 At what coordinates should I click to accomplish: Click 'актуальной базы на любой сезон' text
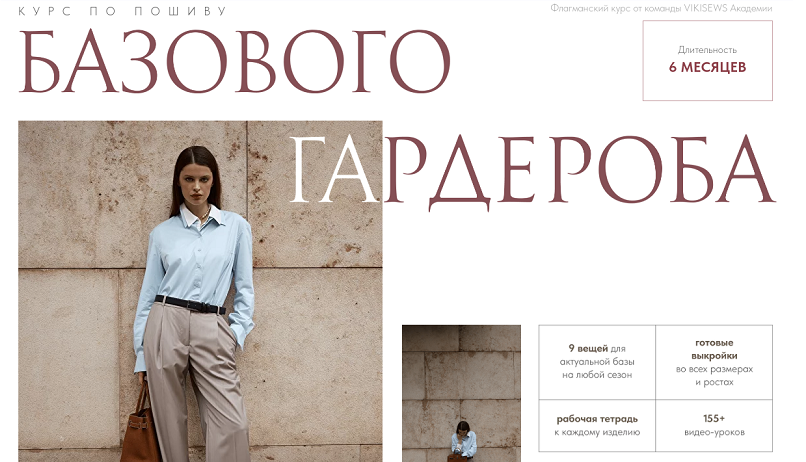click(x=597, y=368)
